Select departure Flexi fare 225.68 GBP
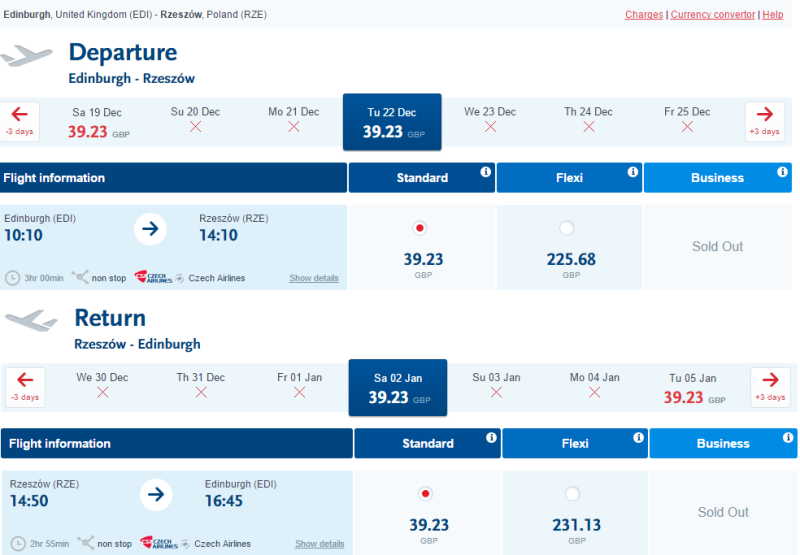The width and height of the screenshot is (800, 555). tap(566, 228)
